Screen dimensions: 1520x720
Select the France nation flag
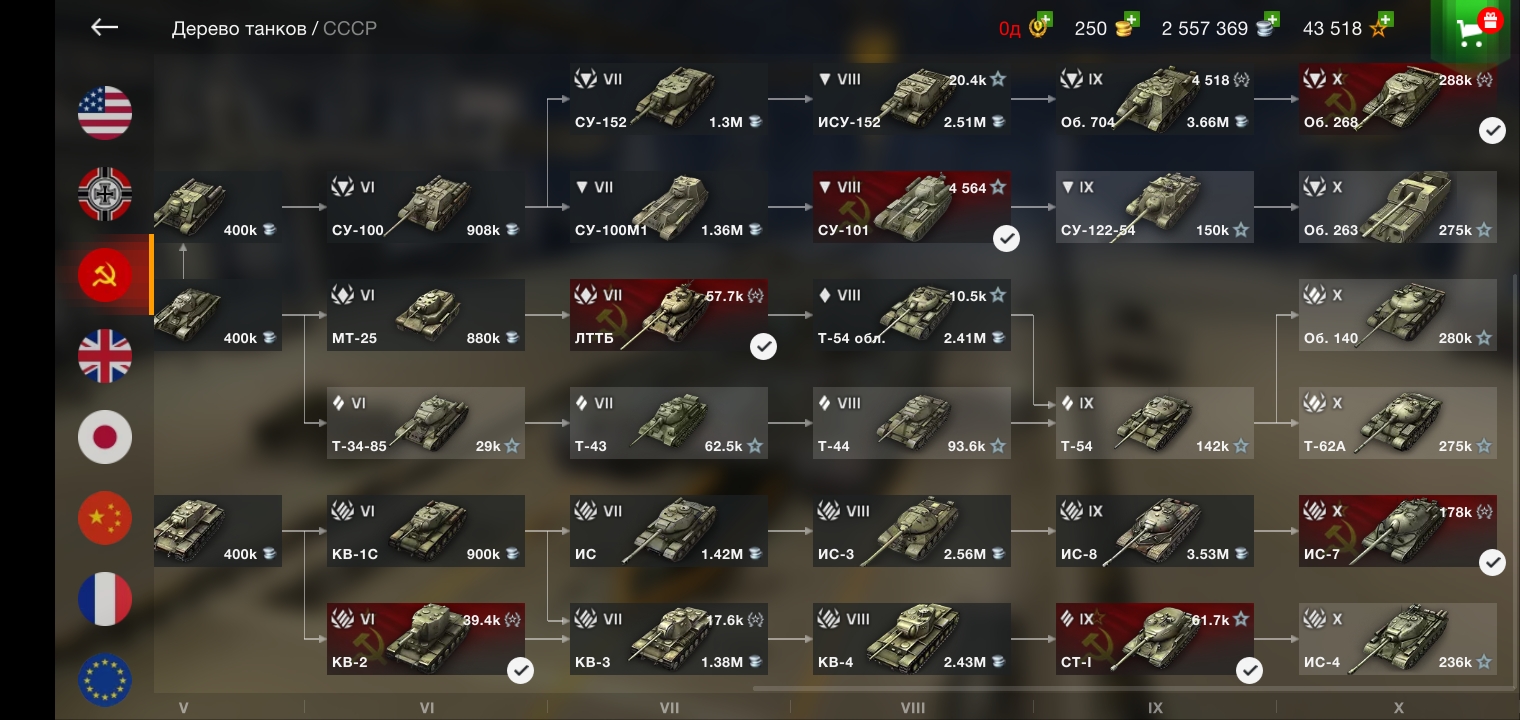tap(105, 599)
